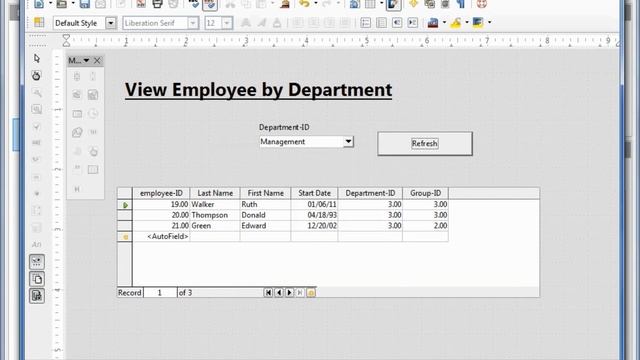Screen dimensions: 640x360
Task: Select start date cell '04/18/93'
Action: click(x=314, y=215)
